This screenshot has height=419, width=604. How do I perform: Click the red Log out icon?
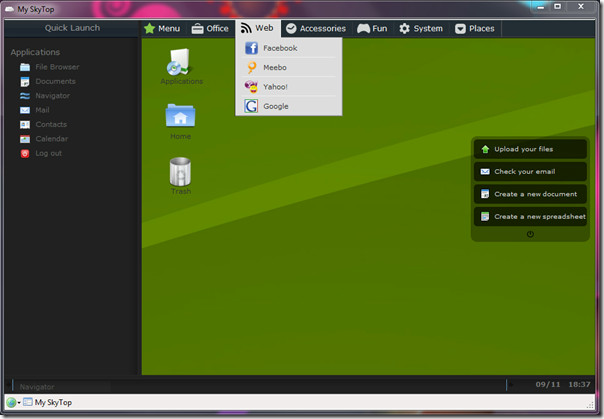click(x=25, y=153)
